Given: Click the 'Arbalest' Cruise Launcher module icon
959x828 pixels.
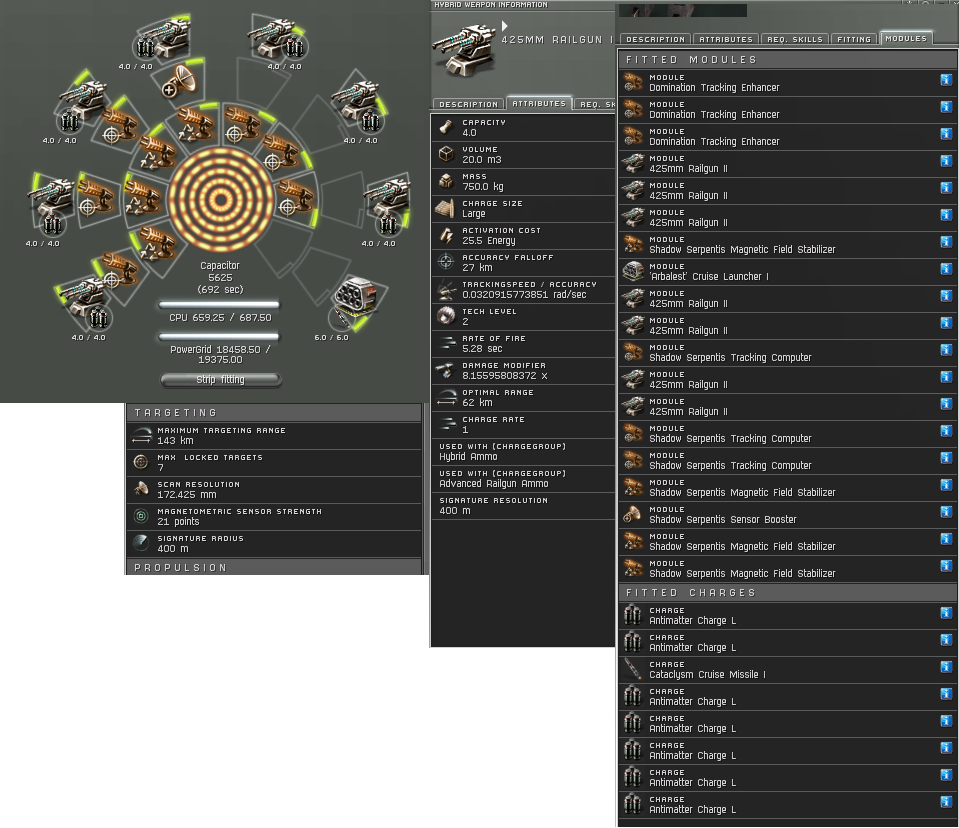Looking at the screenshot, I should [x=633, y=271].
